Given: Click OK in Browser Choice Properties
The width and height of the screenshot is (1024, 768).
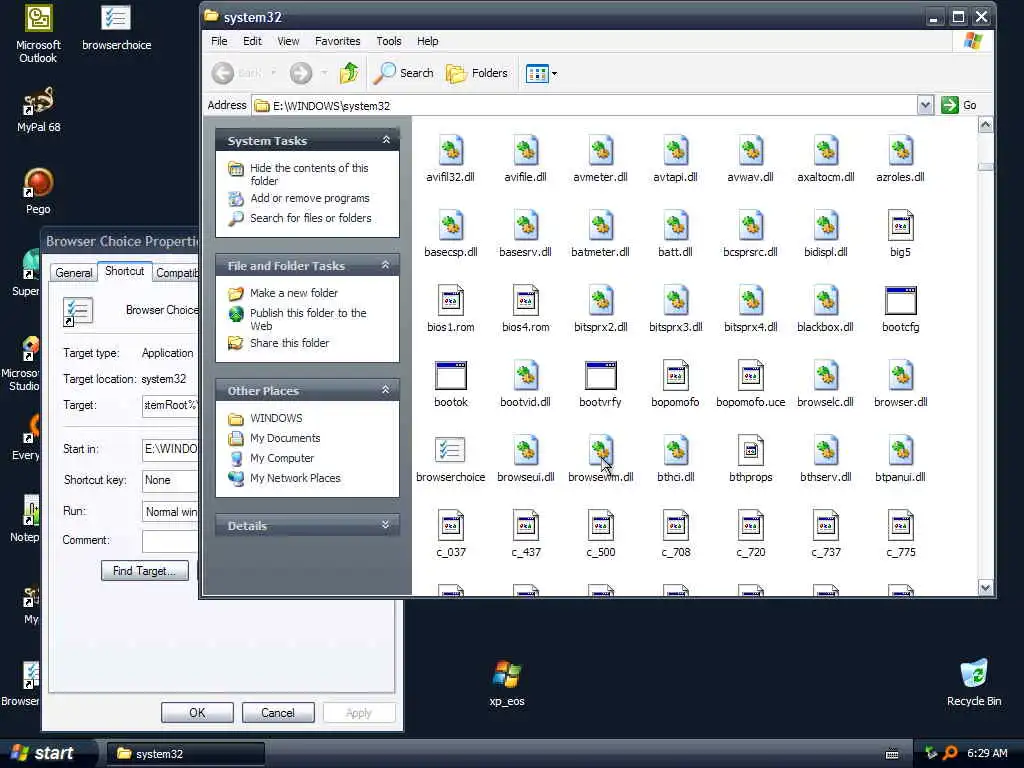Looking at the screenshot, I should [197, 712].
